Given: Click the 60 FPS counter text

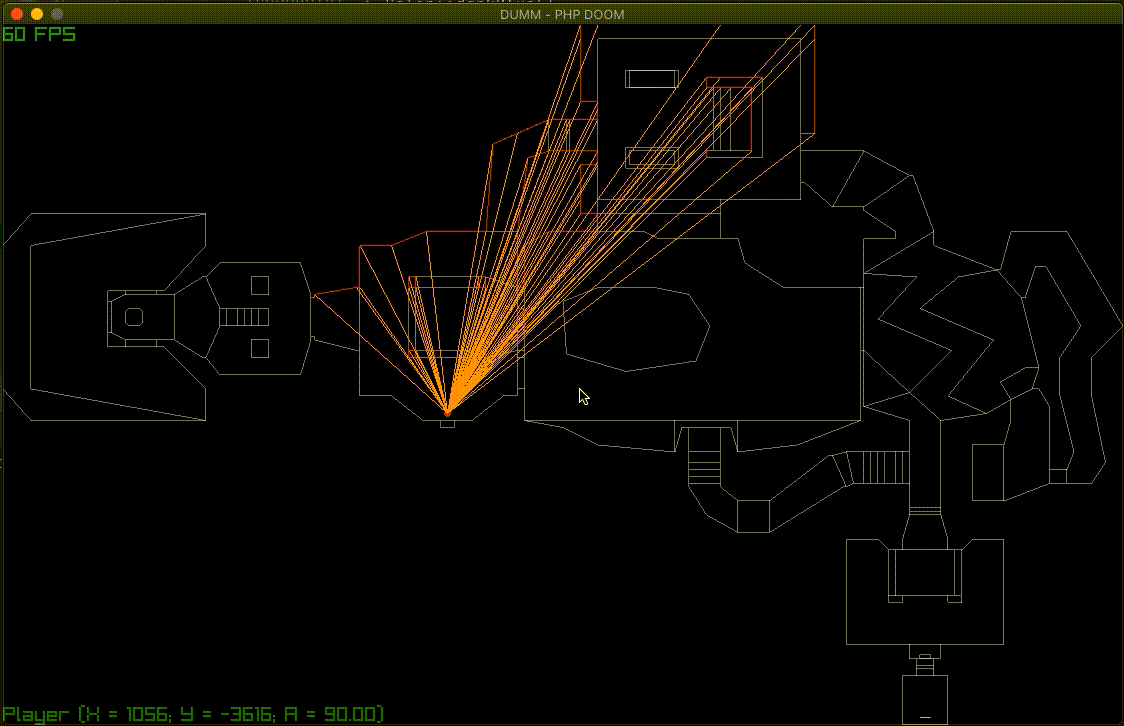Looking at the screenshot, I should (39, 34).
